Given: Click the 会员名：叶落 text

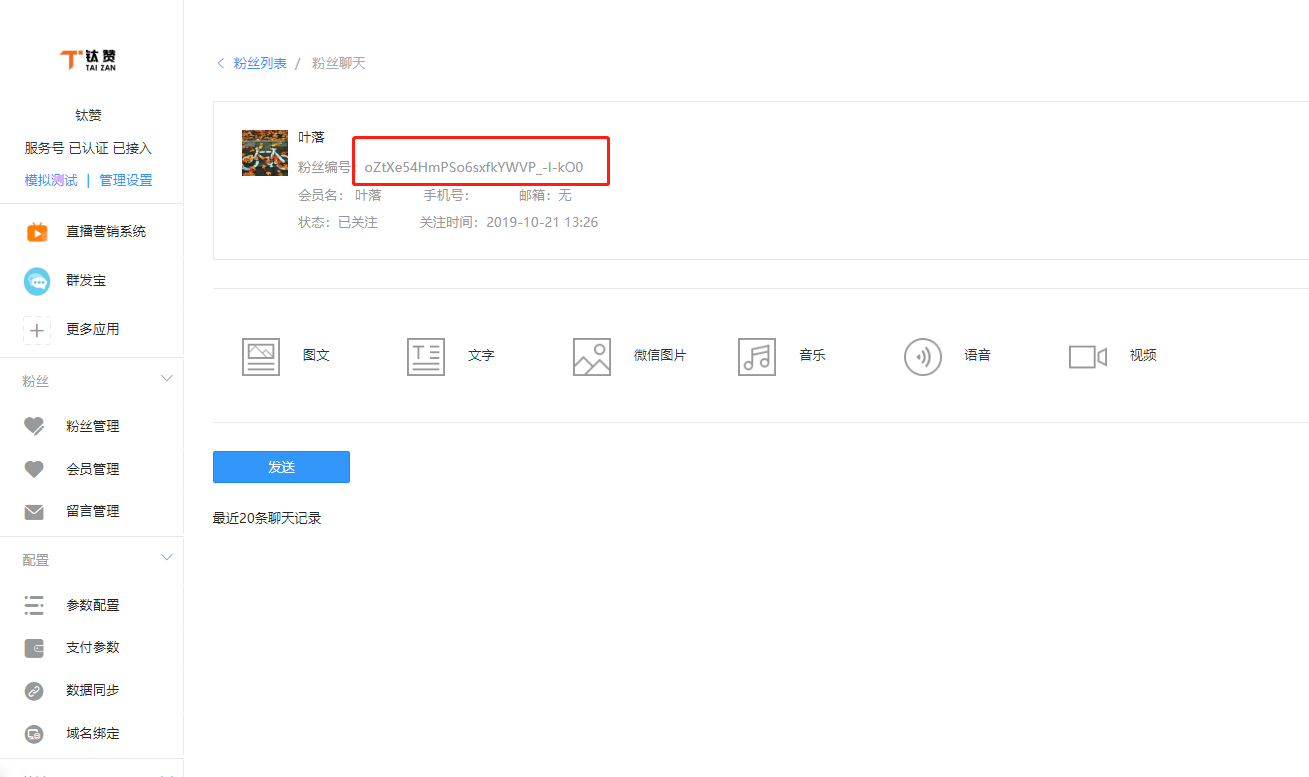Looking at the screenshot, I should (340, 195).
